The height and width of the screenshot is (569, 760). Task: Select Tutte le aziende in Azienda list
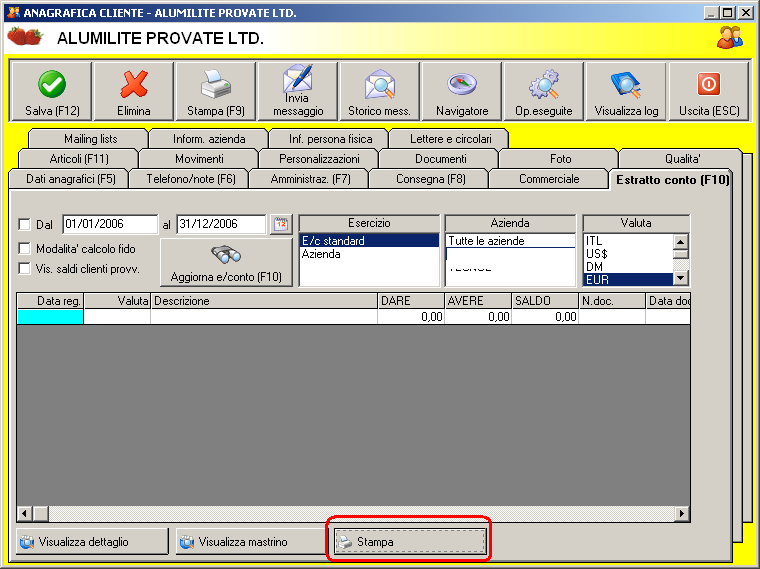(510, 241)
